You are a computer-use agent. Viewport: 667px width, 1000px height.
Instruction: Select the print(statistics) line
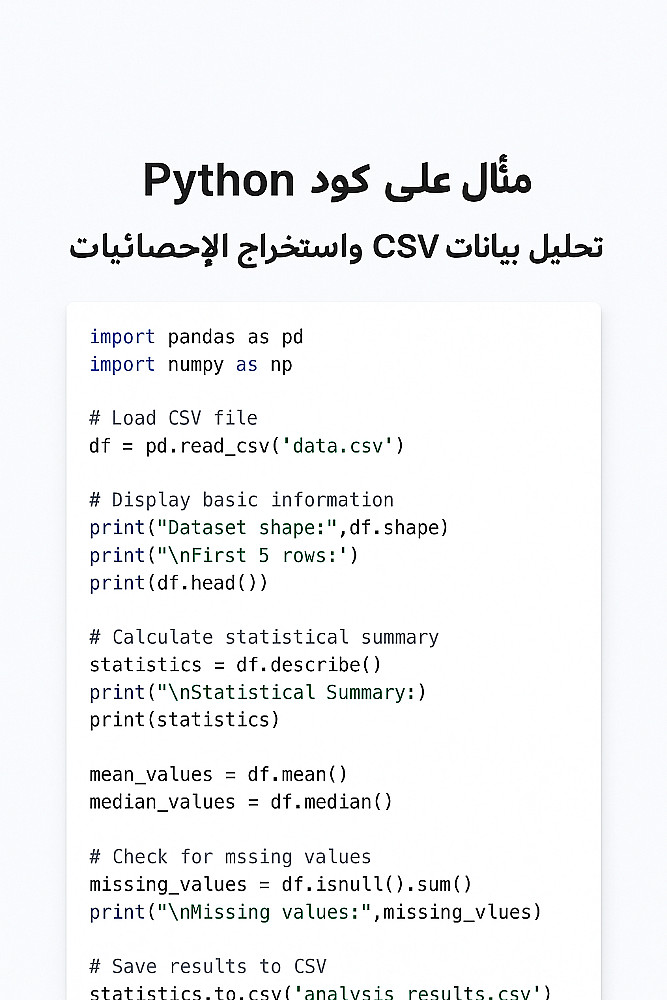coord(184,719)
